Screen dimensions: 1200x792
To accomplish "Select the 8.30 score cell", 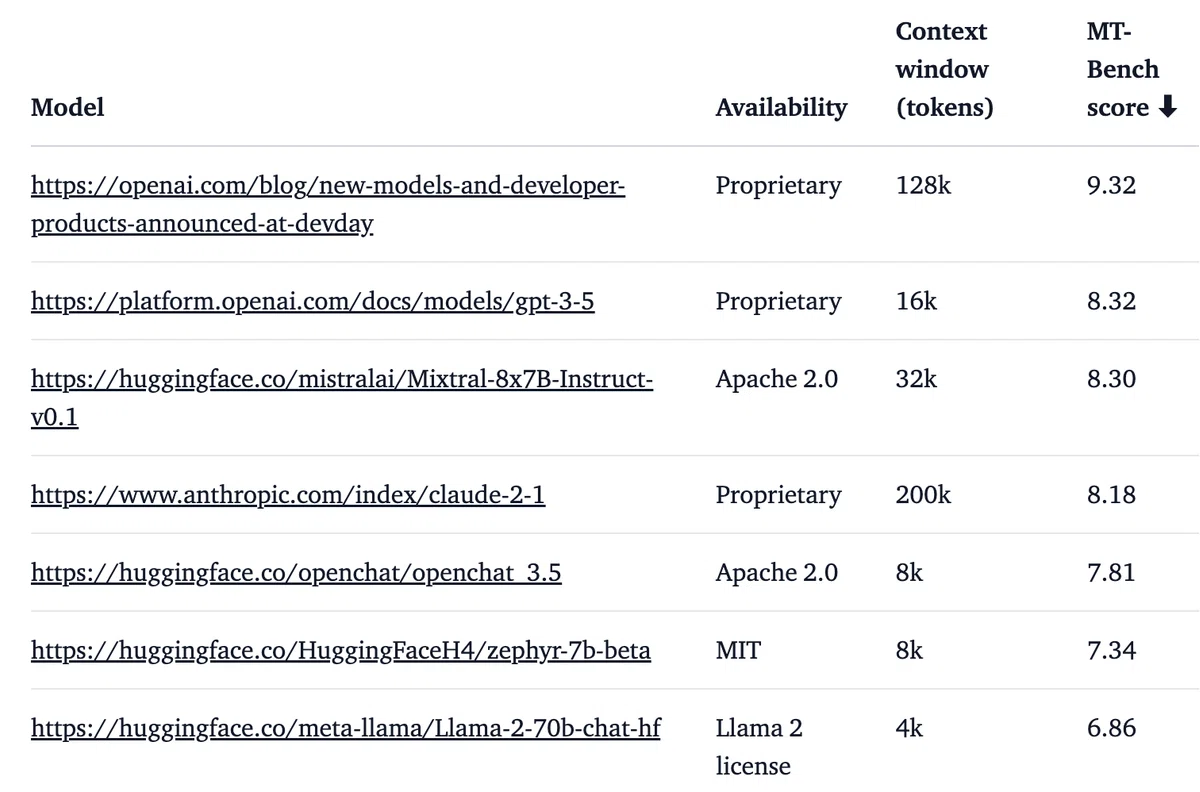I will (1111, 378).
